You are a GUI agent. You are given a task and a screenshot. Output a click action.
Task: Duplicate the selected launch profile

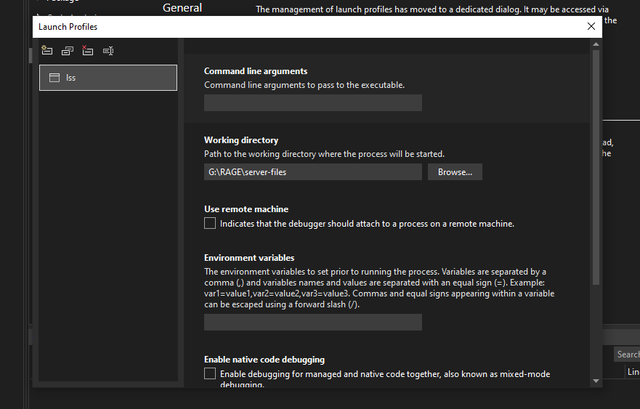(x=67, y=51)
